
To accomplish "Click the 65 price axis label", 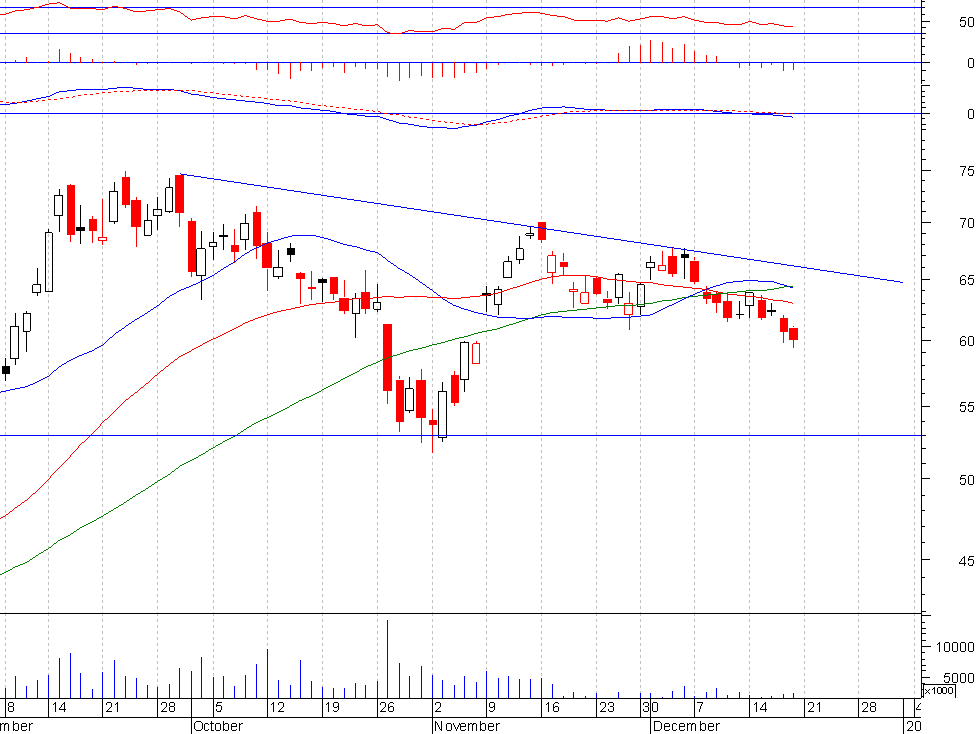I will (966, 281).
